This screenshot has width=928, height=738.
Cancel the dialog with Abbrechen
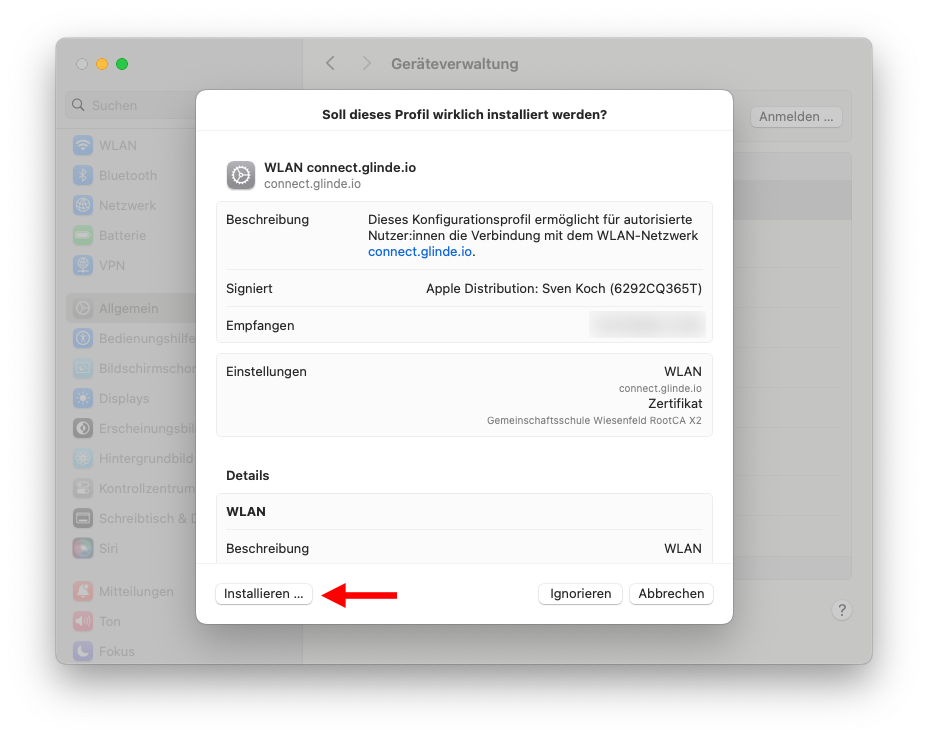[671, 594]
